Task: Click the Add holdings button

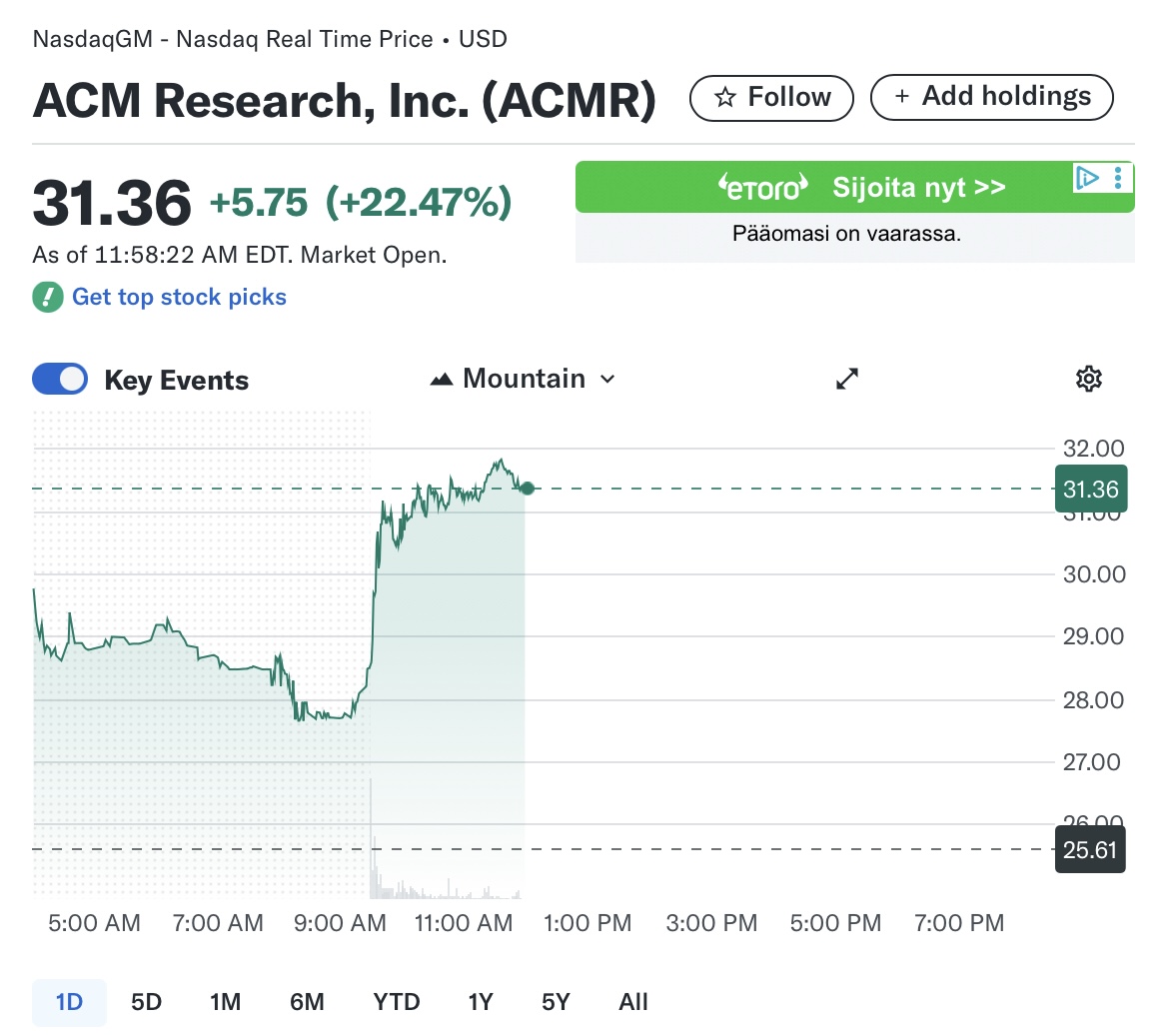Action: [x=991, y=97]
